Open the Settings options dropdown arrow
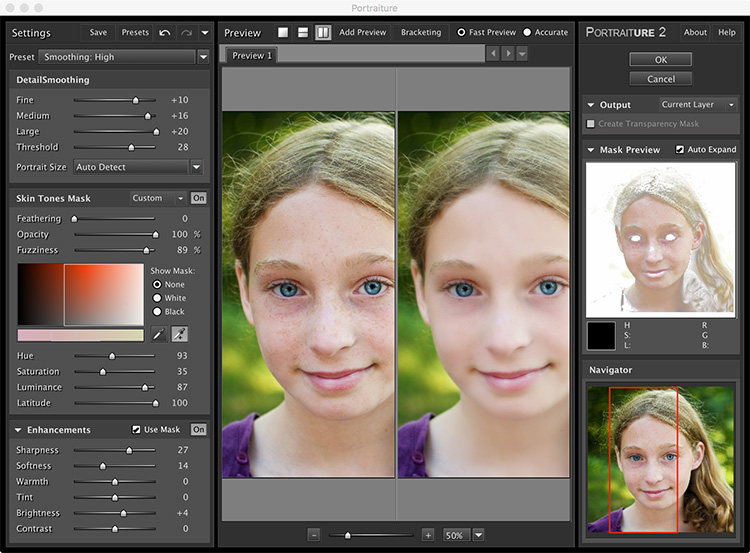This screenshot has width=750, height=553. [x=205, y=33]
